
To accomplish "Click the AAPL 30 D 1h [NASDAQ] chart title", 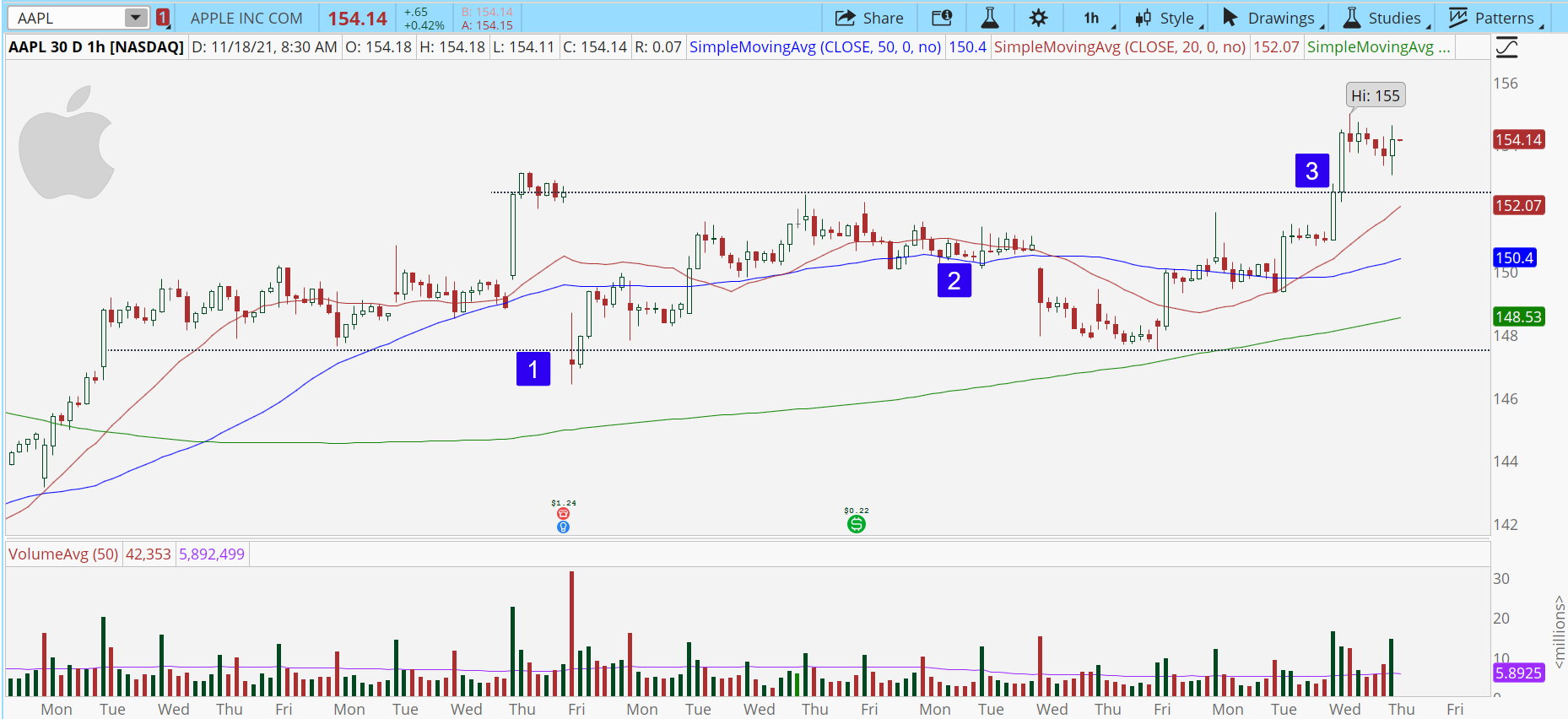I will 96,47.
